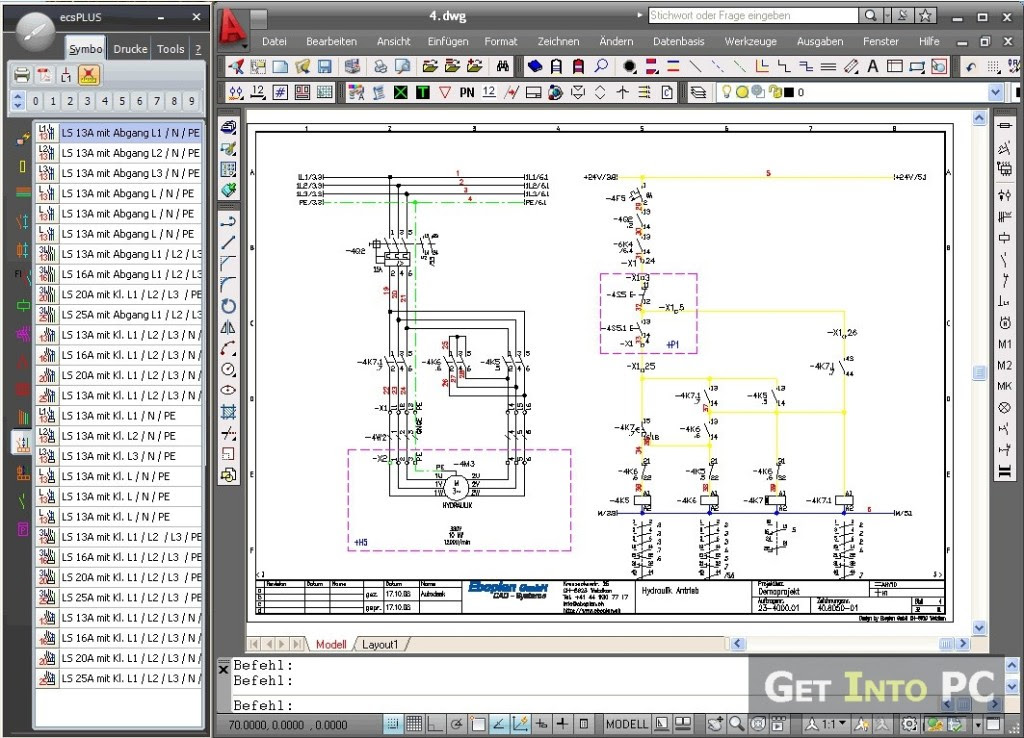Click number 5 button in ecsPLUS panel
The image size is (1024, 738).
tap(121, 101)
